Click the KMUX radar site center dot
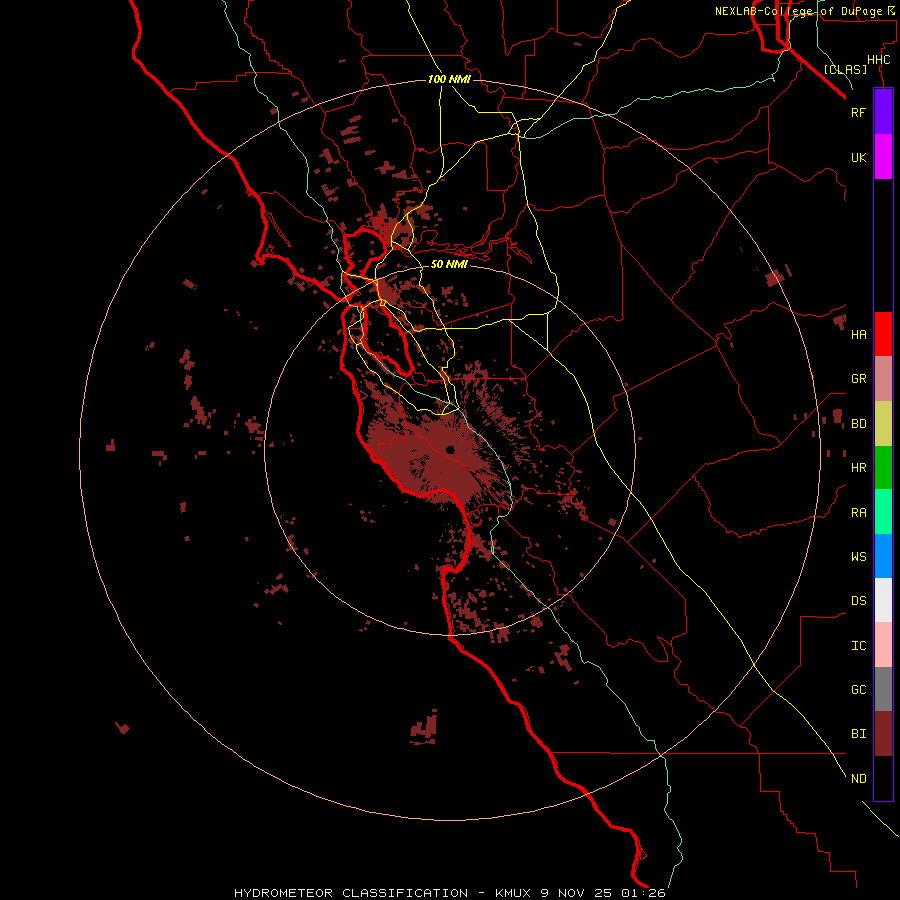The width and height of the screenshot is (900, 900). 450,449
